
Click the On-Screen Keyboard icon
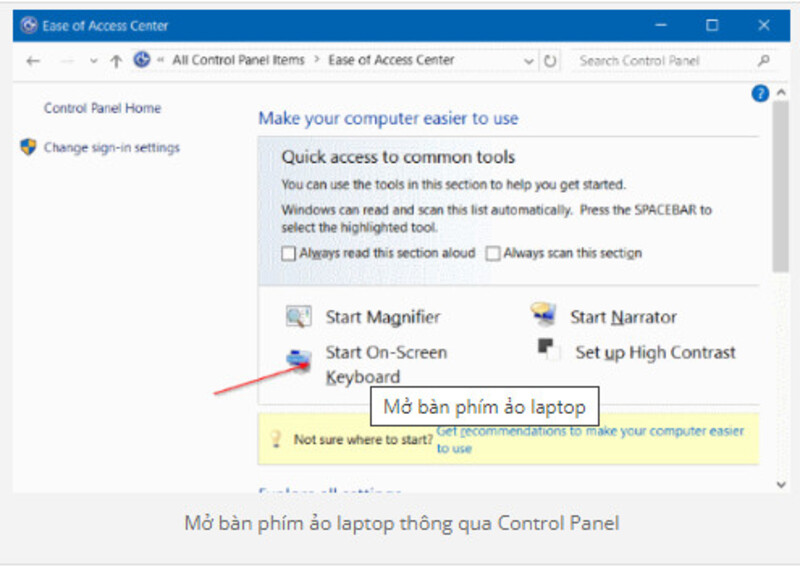click(x=299, y=360)
